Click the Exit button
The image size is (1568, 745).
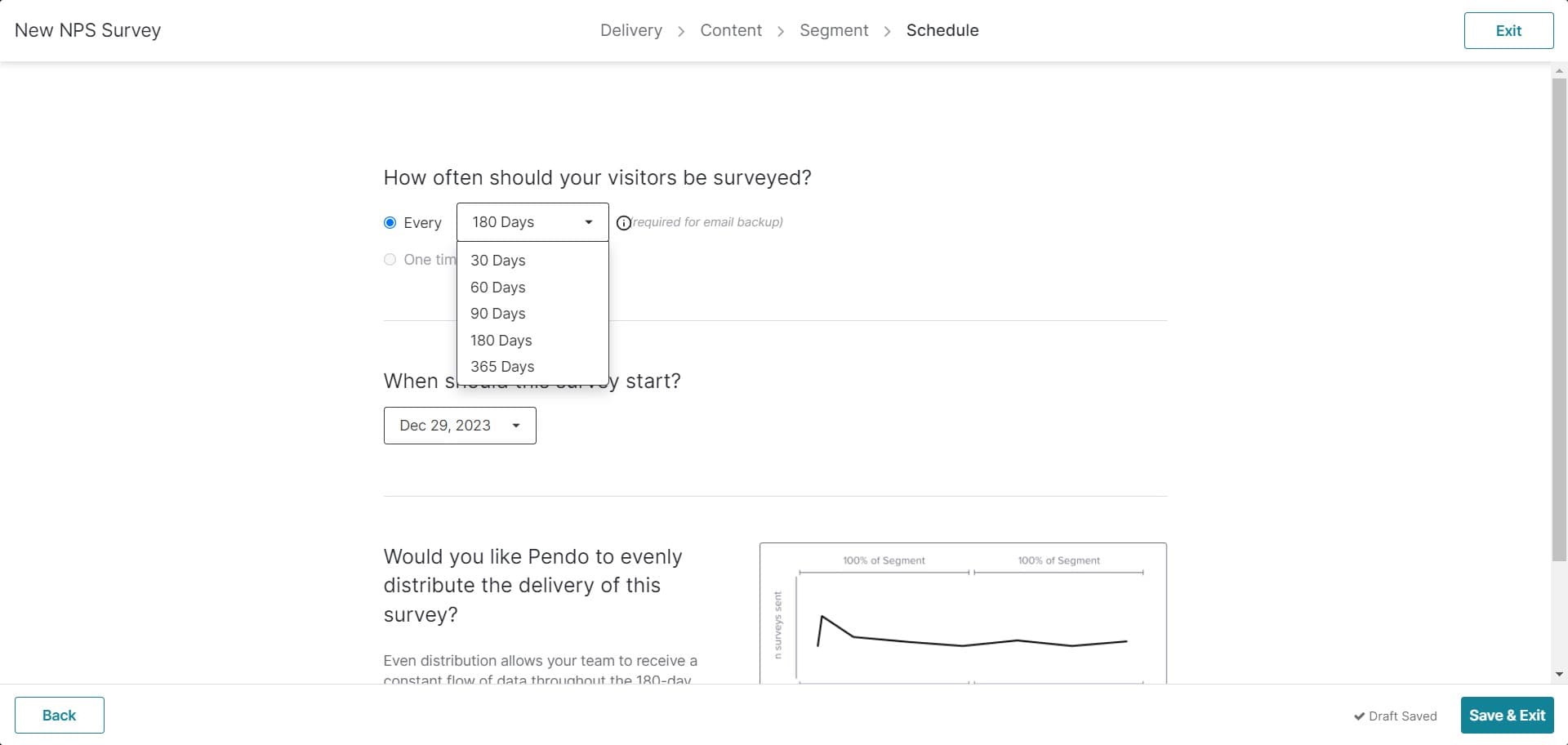1508,30
